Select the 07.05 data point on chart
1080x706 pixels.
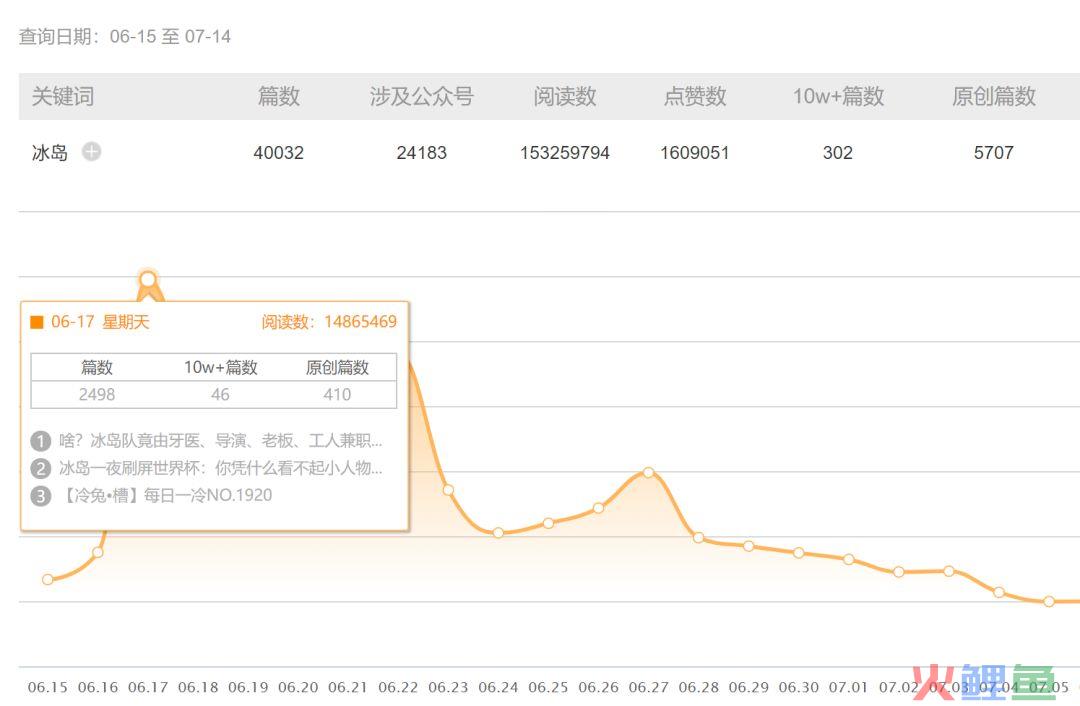point(1049,601)
